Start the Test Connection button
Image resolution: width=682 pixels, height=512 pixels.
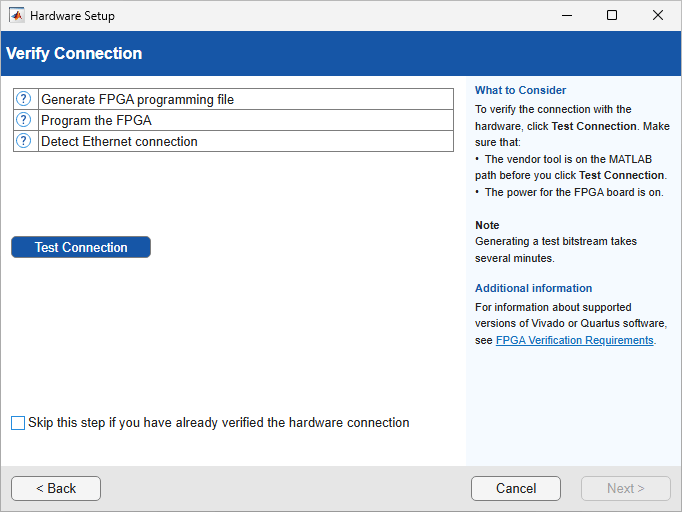pos(81,247)
